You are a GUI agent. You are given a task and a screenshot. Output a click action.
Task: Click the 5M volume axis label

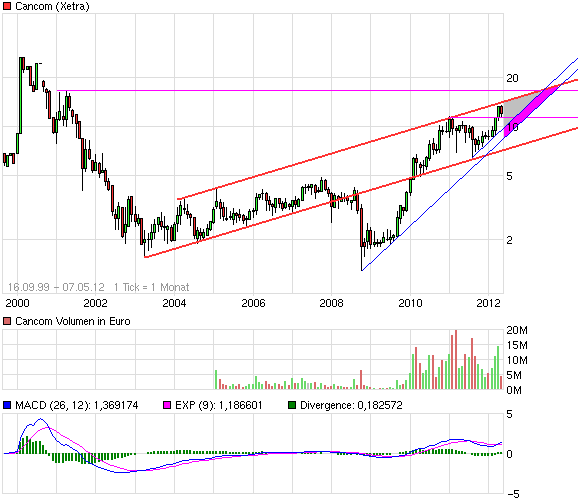point(514,375)
